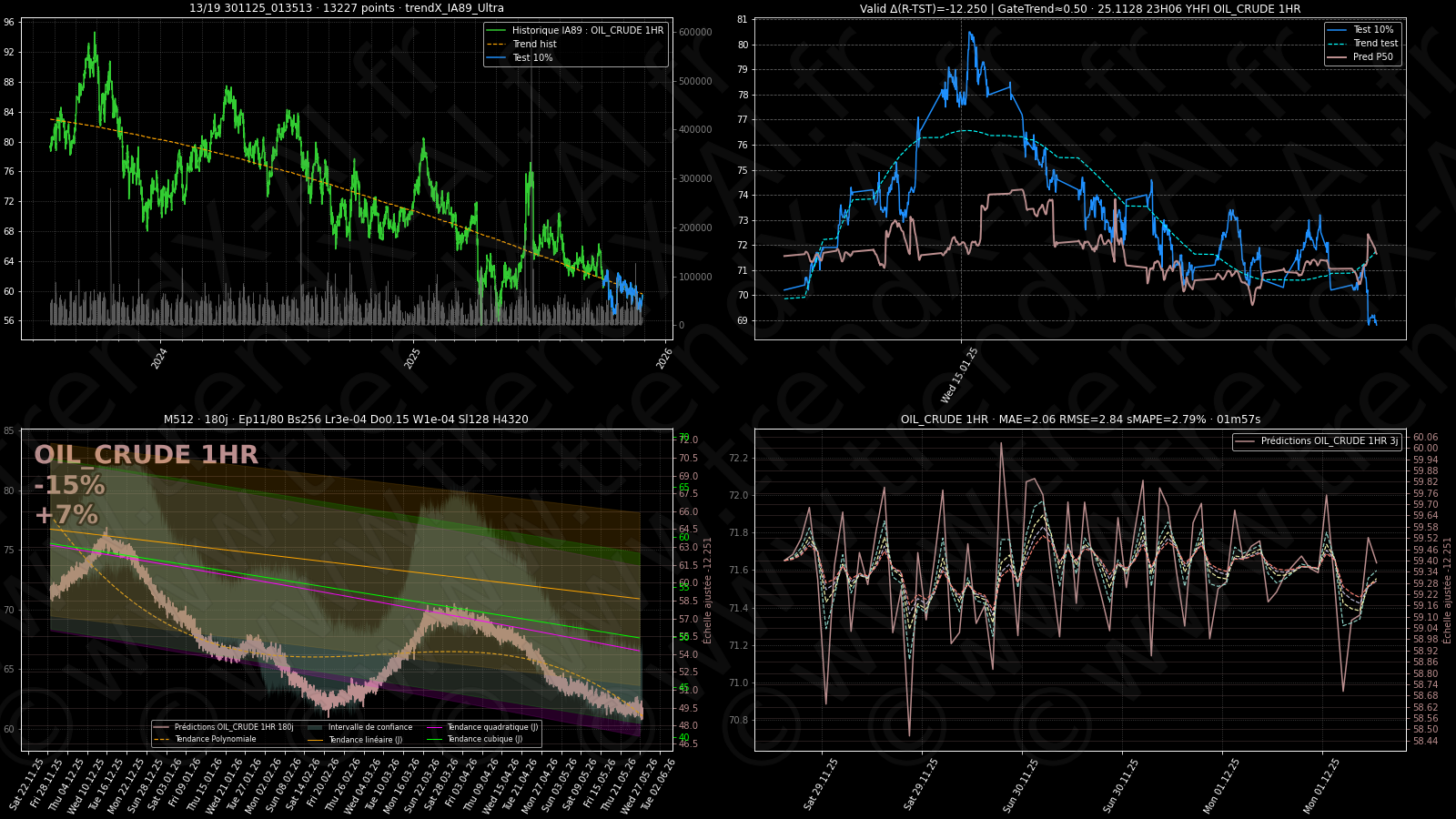Click the 'Wed 15.01.25' x-axis date label
This screenshot has height=819, width=1456.
click(x=960, y=375)
